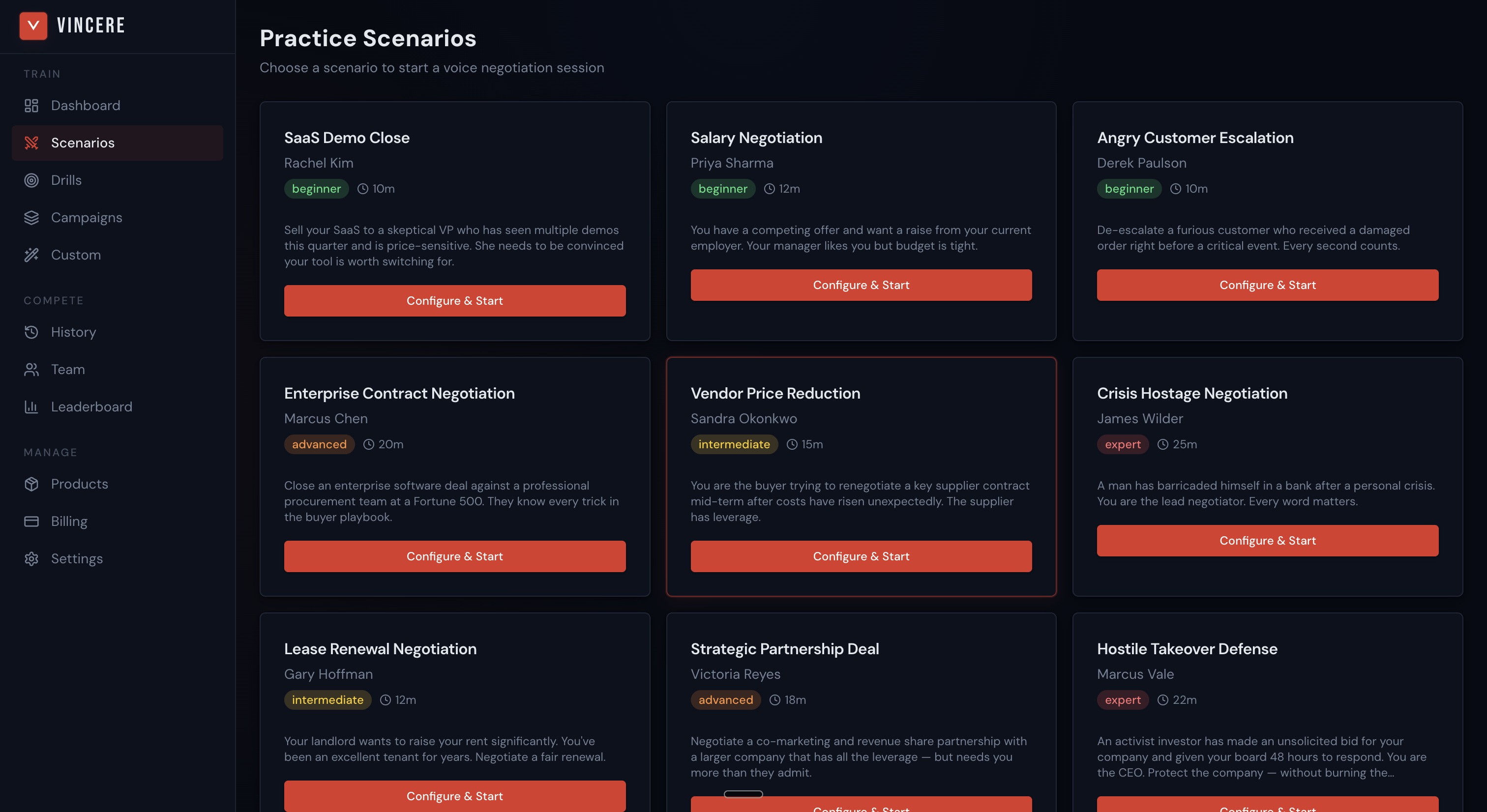Image resolution: width=1487 pixels, height=812 pixels.
Task: Click the Vincere logo icon
Action: coord(33,26)
